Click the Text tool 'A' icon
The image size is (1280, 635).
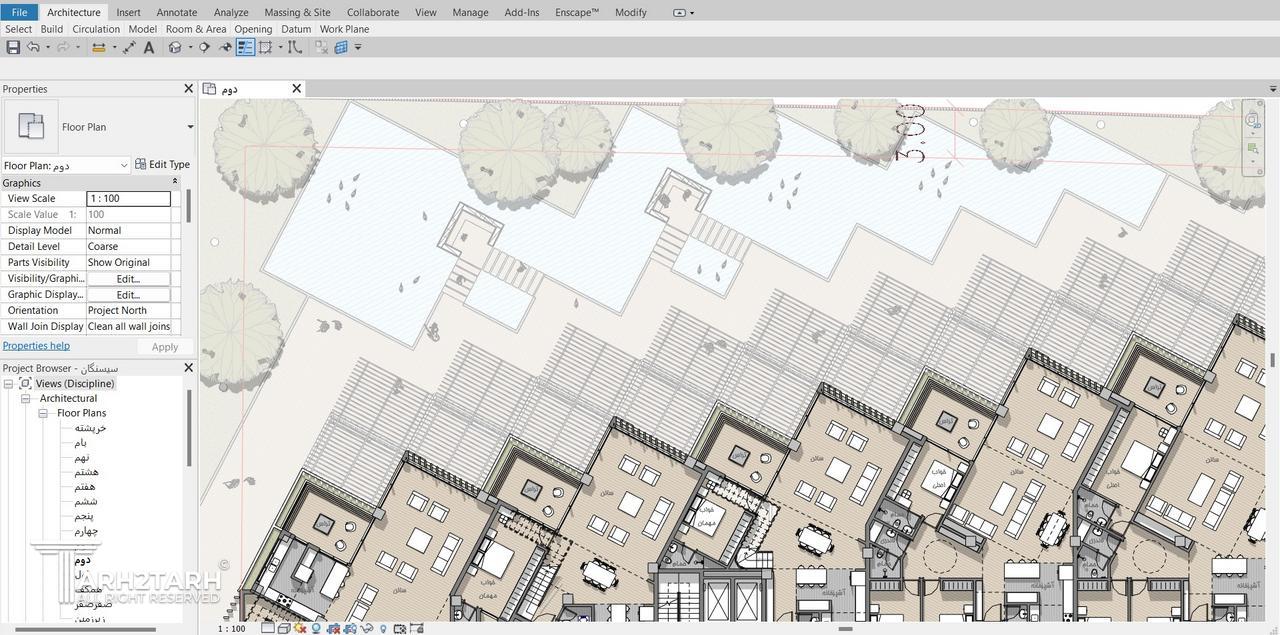click(149, 47)
